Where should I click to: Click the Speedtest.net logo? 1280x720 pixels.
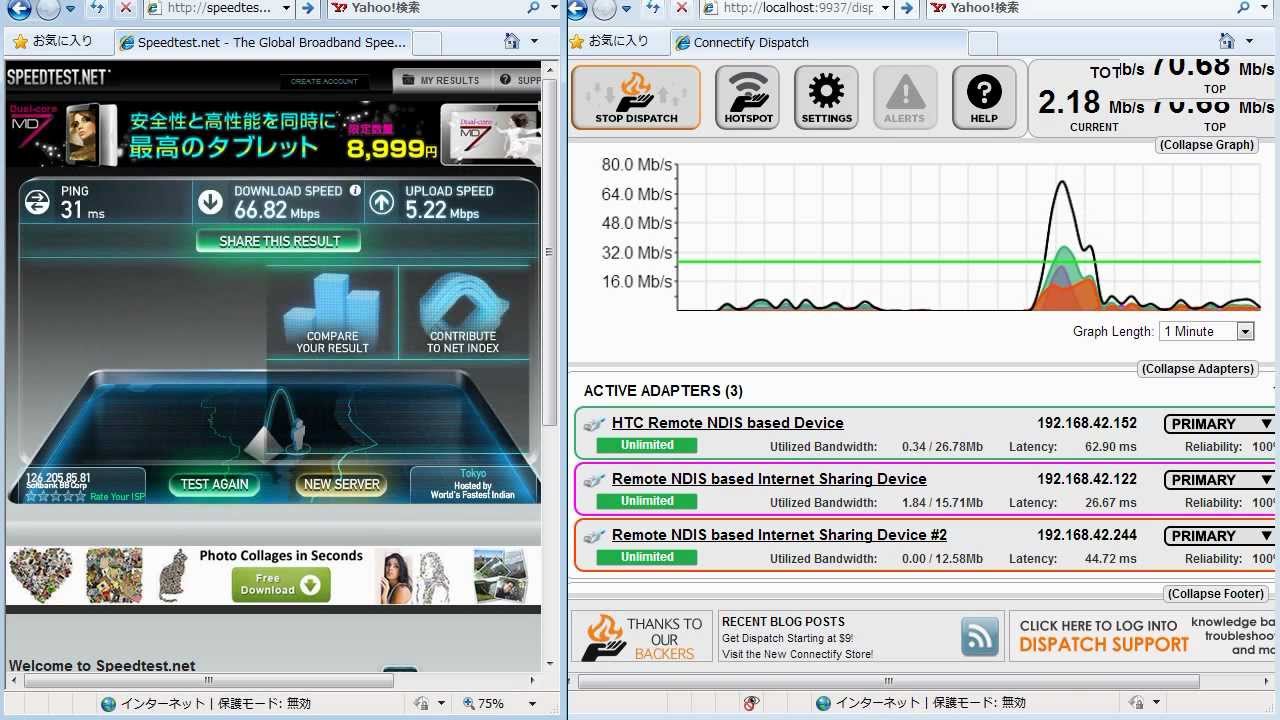tap(58, 77)
